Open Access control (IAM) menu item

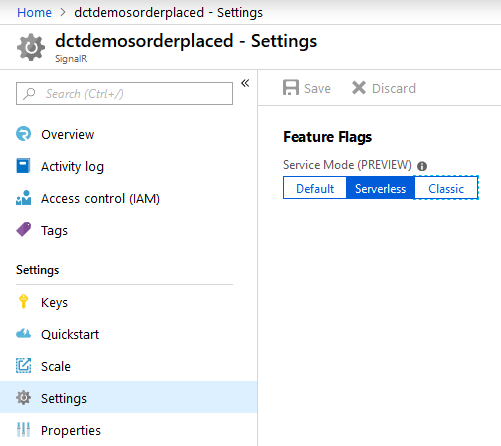(x=128, y=198)
